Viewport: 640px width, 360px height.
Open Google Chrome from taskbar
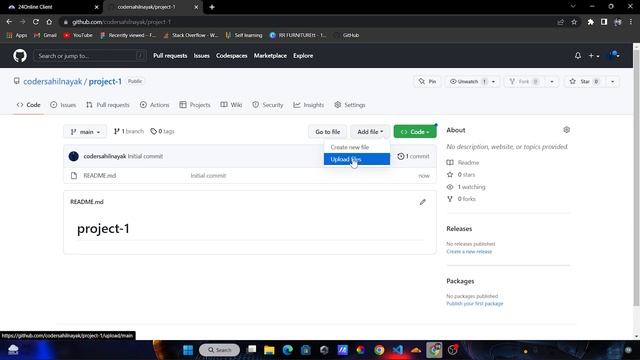379,350
